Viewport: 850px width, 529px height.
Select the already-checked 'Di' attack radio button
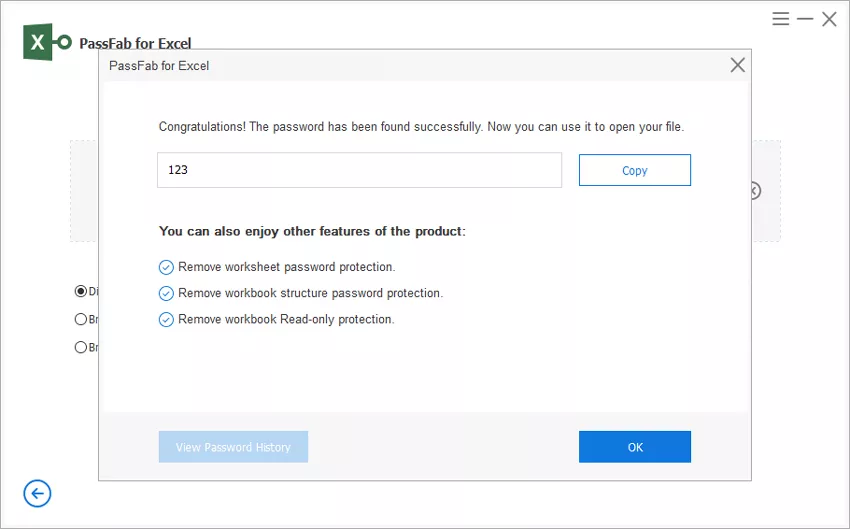coord(81,291)
